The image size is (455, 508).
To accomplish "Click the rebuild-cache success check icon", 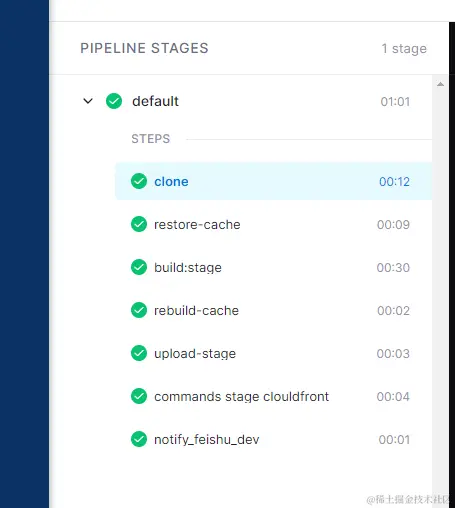I will [139, 310].
